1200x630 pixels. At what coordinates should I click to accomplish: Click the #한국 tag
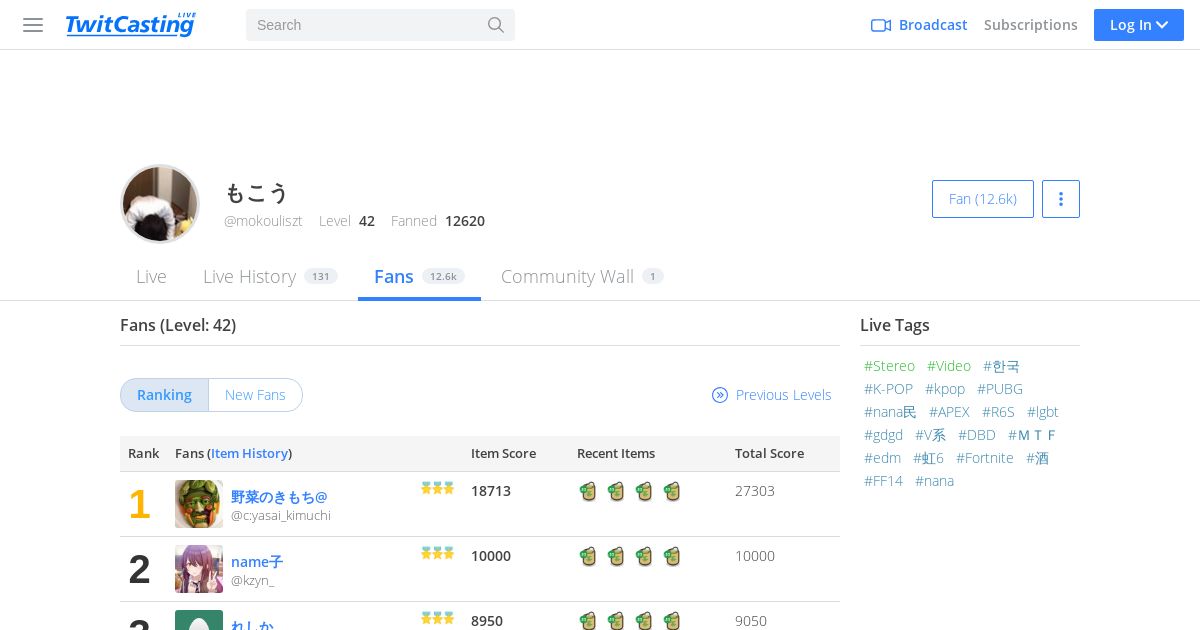[x=1001, y=366]
